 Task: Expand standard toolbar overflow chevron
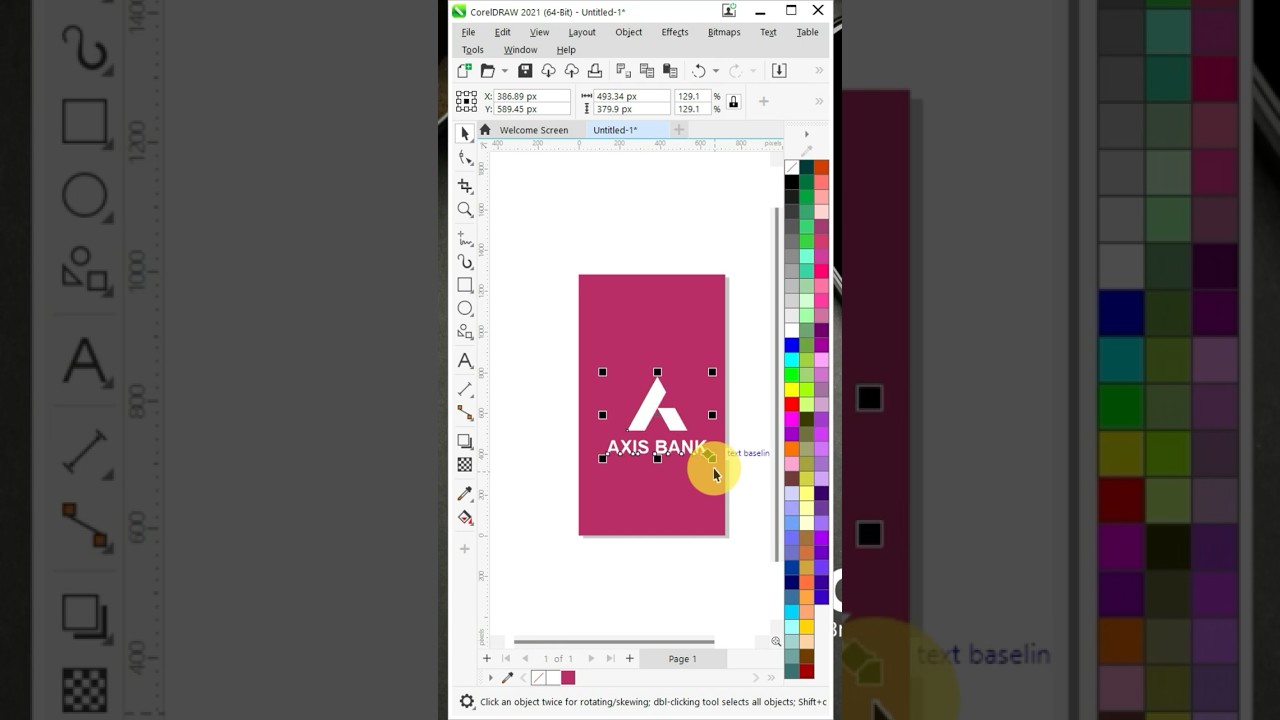tap(819, 71)
